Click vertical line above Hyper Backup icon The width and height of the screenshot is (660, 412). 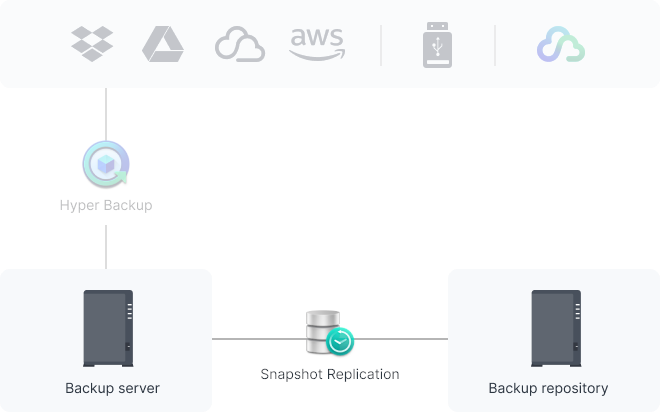[x=106, y=114]
